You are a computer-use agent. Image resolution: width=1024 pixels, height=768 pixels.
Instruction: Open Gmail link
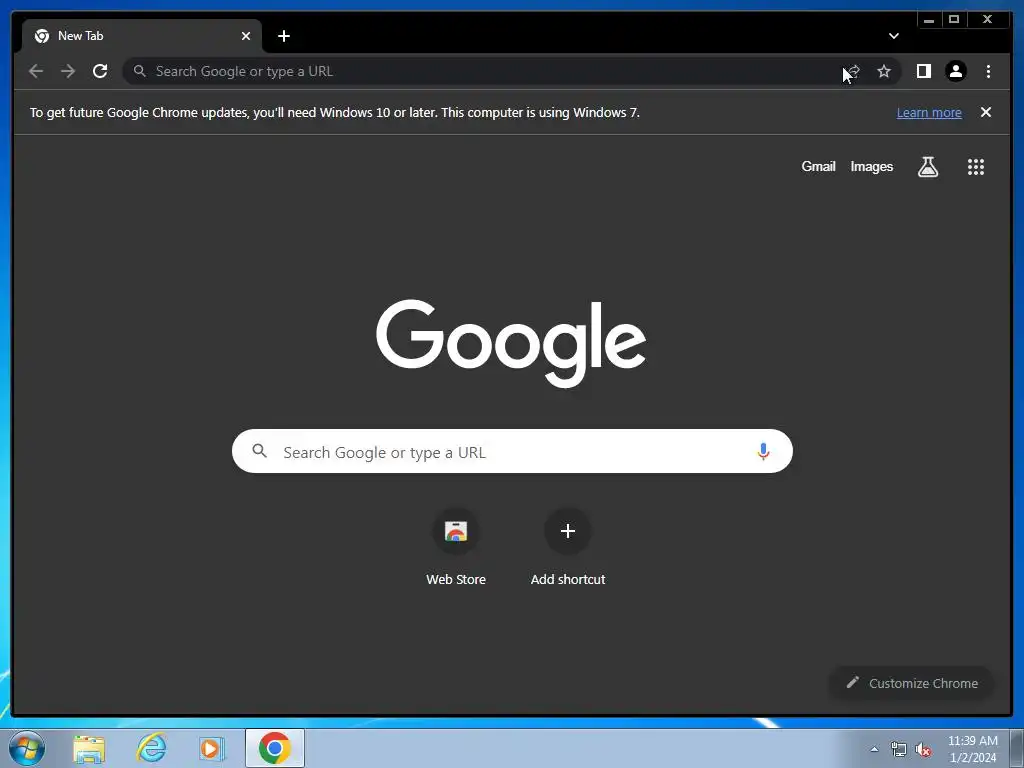(818, 167)
